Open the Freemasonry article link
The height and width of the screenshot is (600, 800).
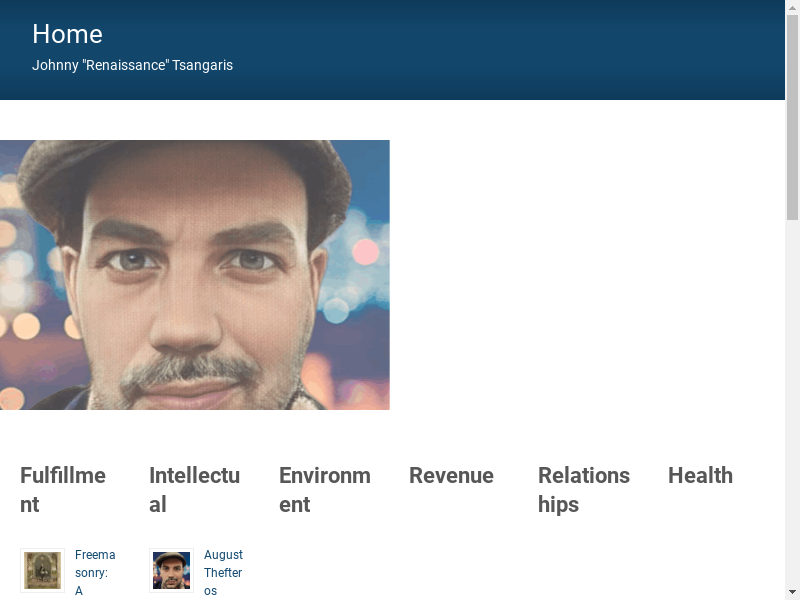coord(95,572)
